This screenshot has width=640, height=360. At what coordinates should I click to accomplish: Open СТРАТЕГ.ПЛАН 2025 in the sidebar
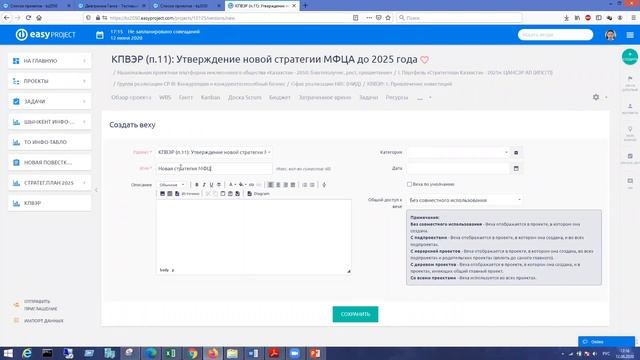50,183
